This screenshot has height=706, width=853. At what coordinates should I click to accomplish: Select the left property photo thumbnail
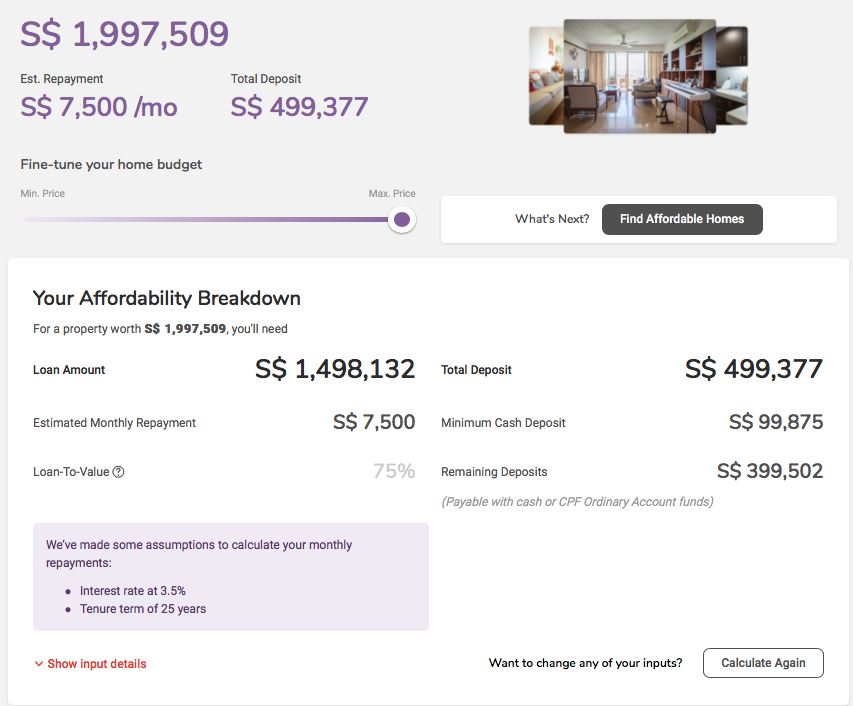tap(546, 76)
